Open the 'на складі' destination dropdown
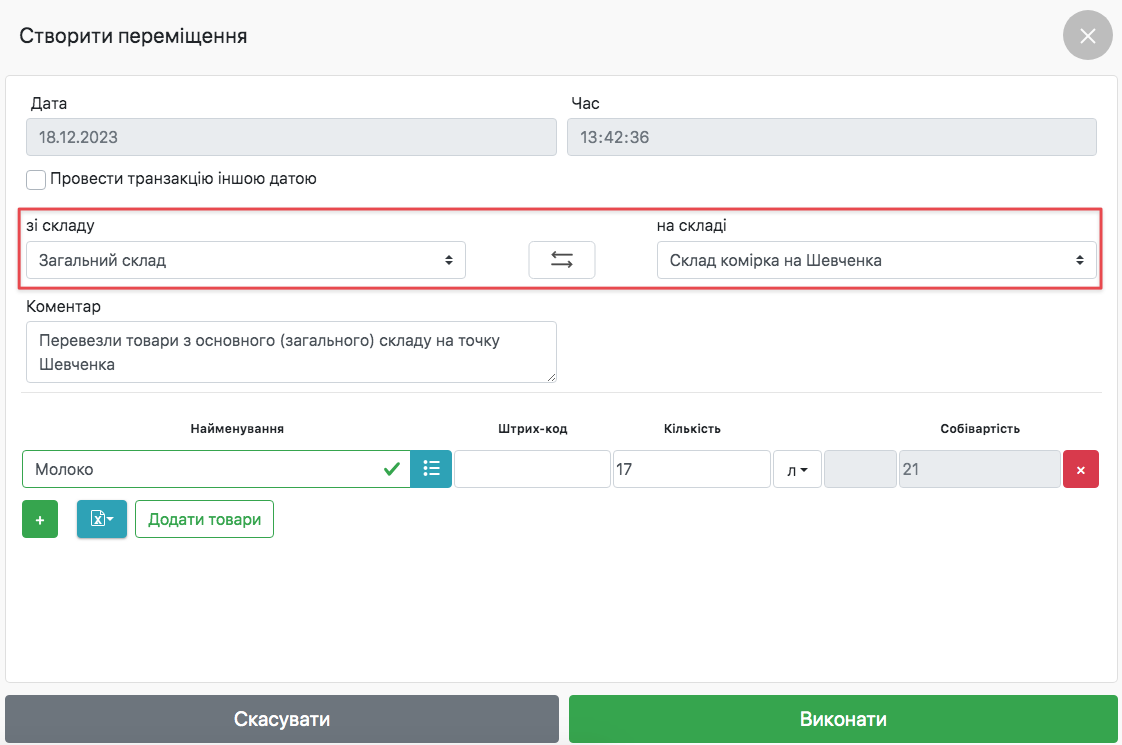The image size is (1122, 745). coord(876,260)
